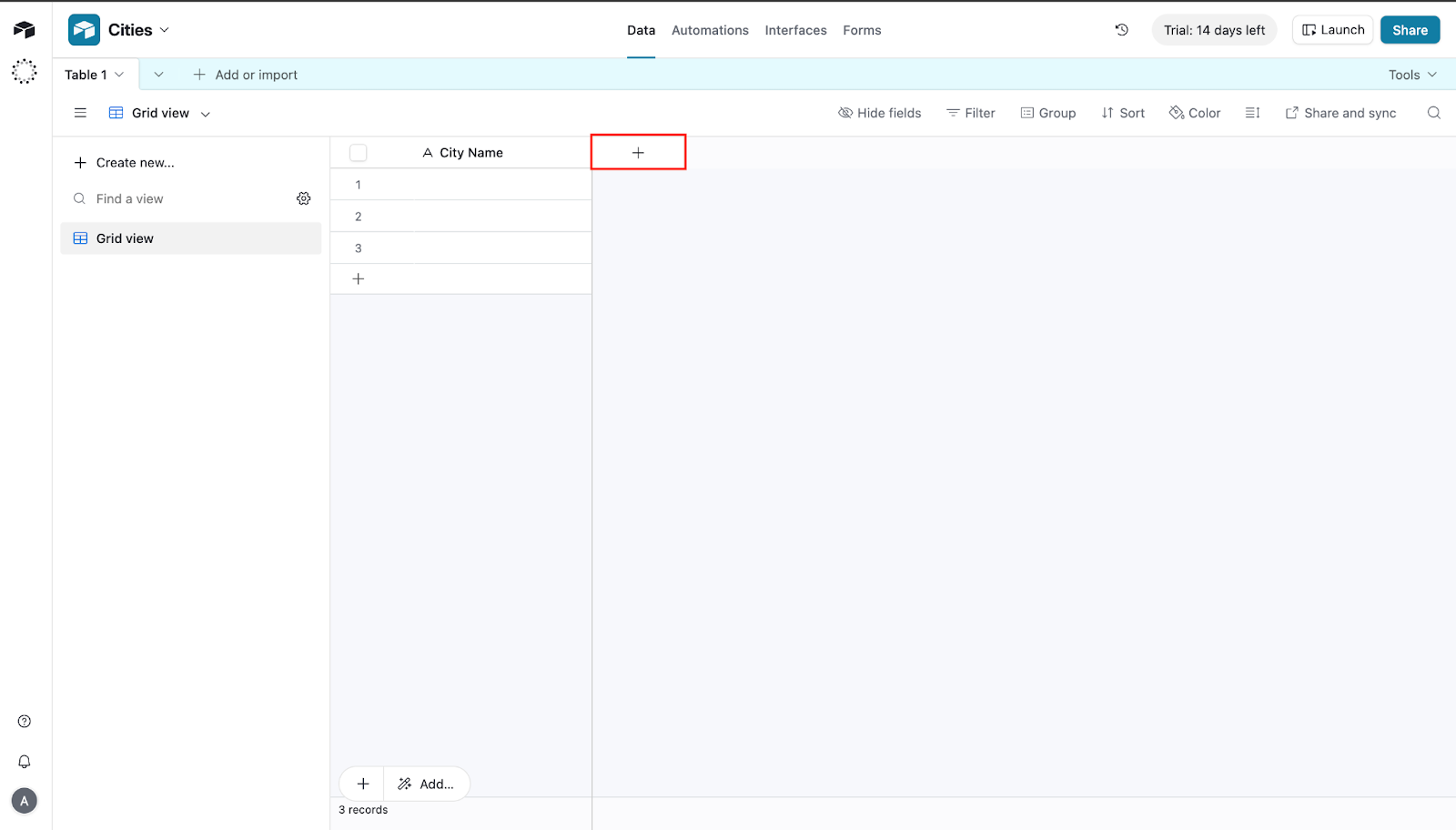Expand the list of all tables chevron
This screenshot has width=1456, height=830.
tap(158, 75)
